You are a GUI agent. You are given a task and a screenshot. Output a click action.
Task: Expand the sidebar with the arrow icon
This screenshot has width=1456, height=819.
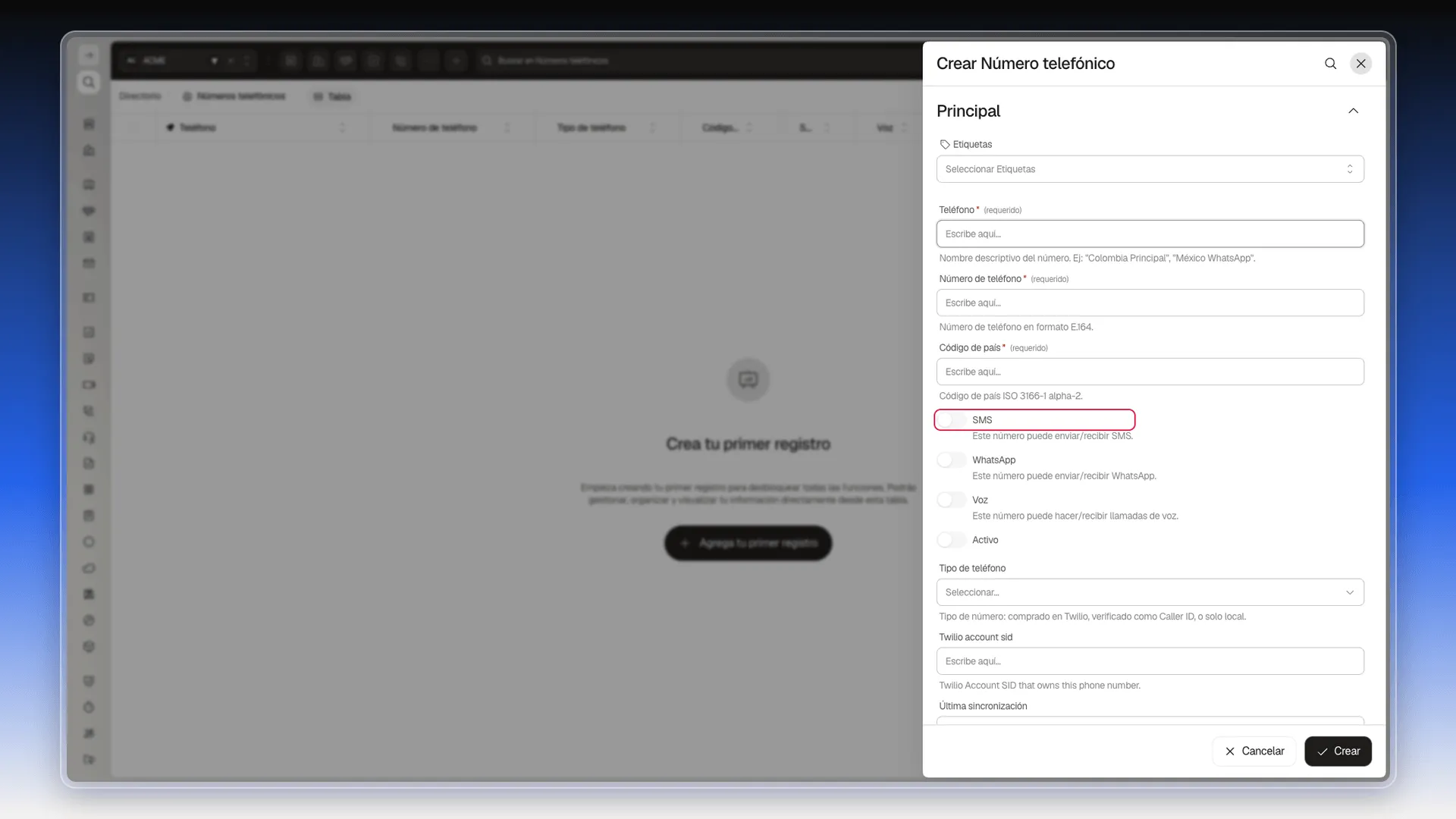(89, 55)
